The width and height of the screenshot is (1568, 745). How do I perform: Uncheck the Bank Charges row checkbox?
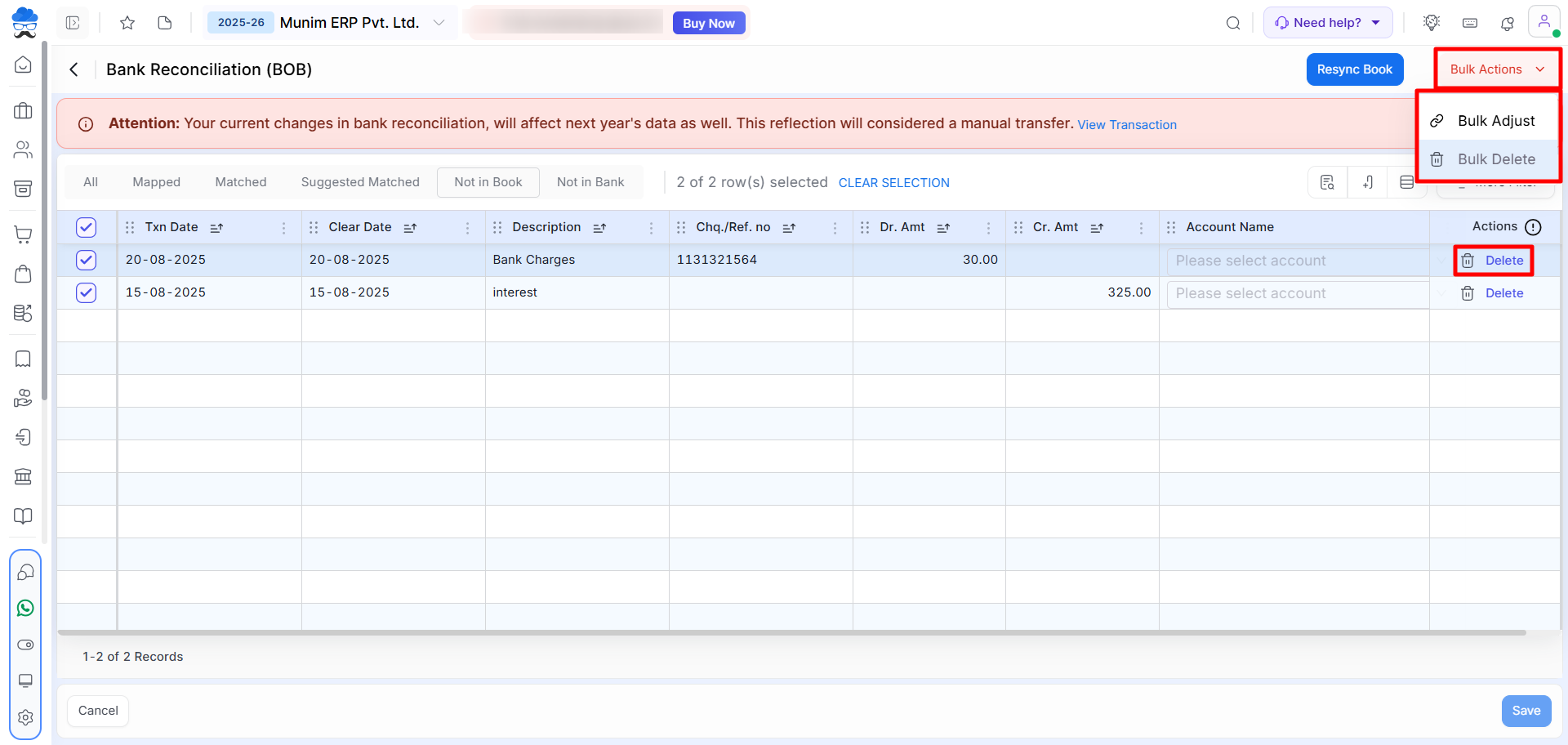click(86, 260)
